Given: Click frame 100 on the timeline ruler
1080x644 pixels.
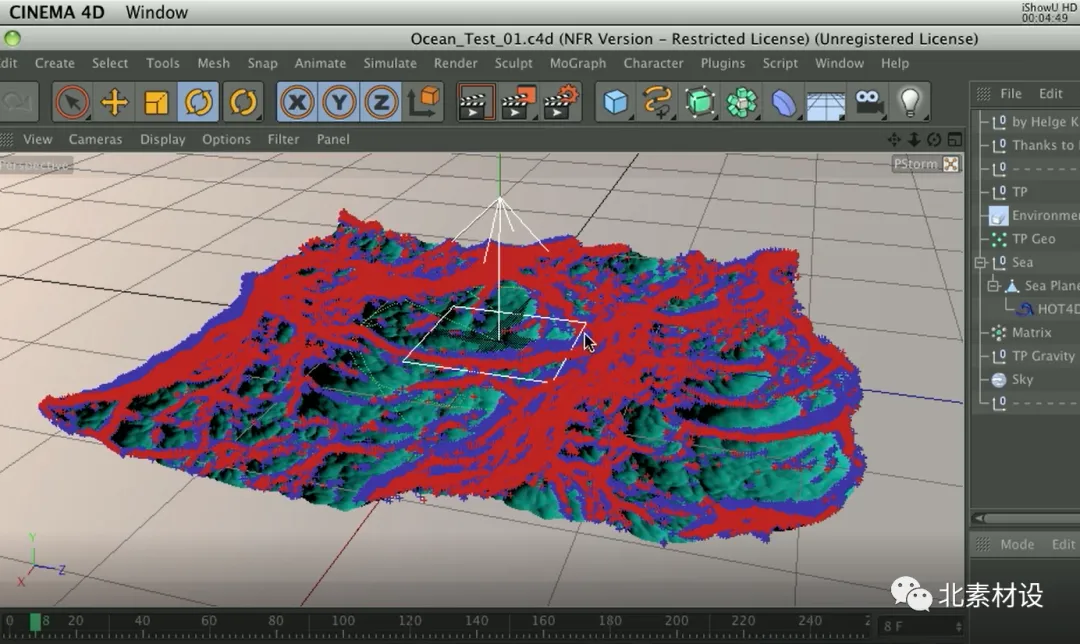Looking at the screenshot, I should pos(343,621).
